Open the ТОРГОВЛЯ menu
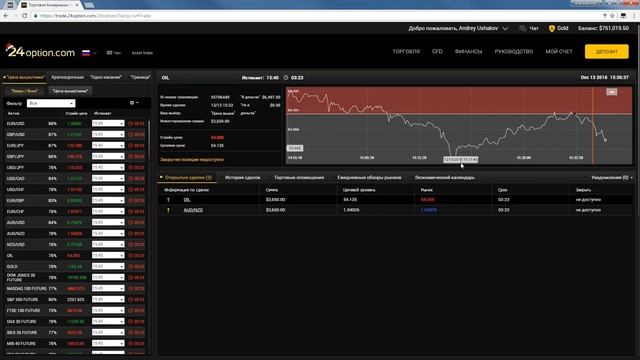This screenshot has height=360, width=640. pyautogui.click(x=406, y=52)
